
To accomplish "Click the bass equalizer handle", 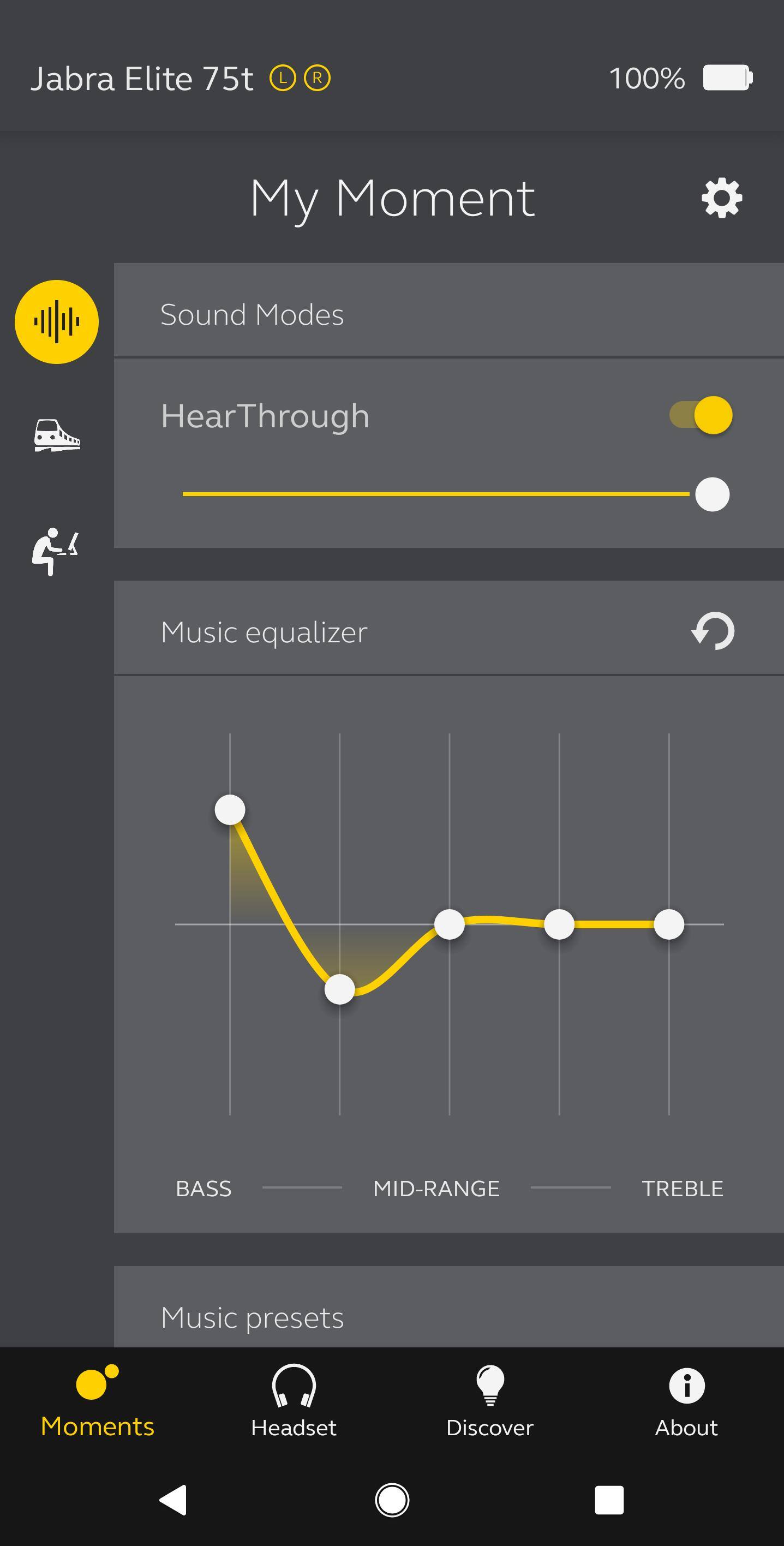I will click(x=230, y=810).
